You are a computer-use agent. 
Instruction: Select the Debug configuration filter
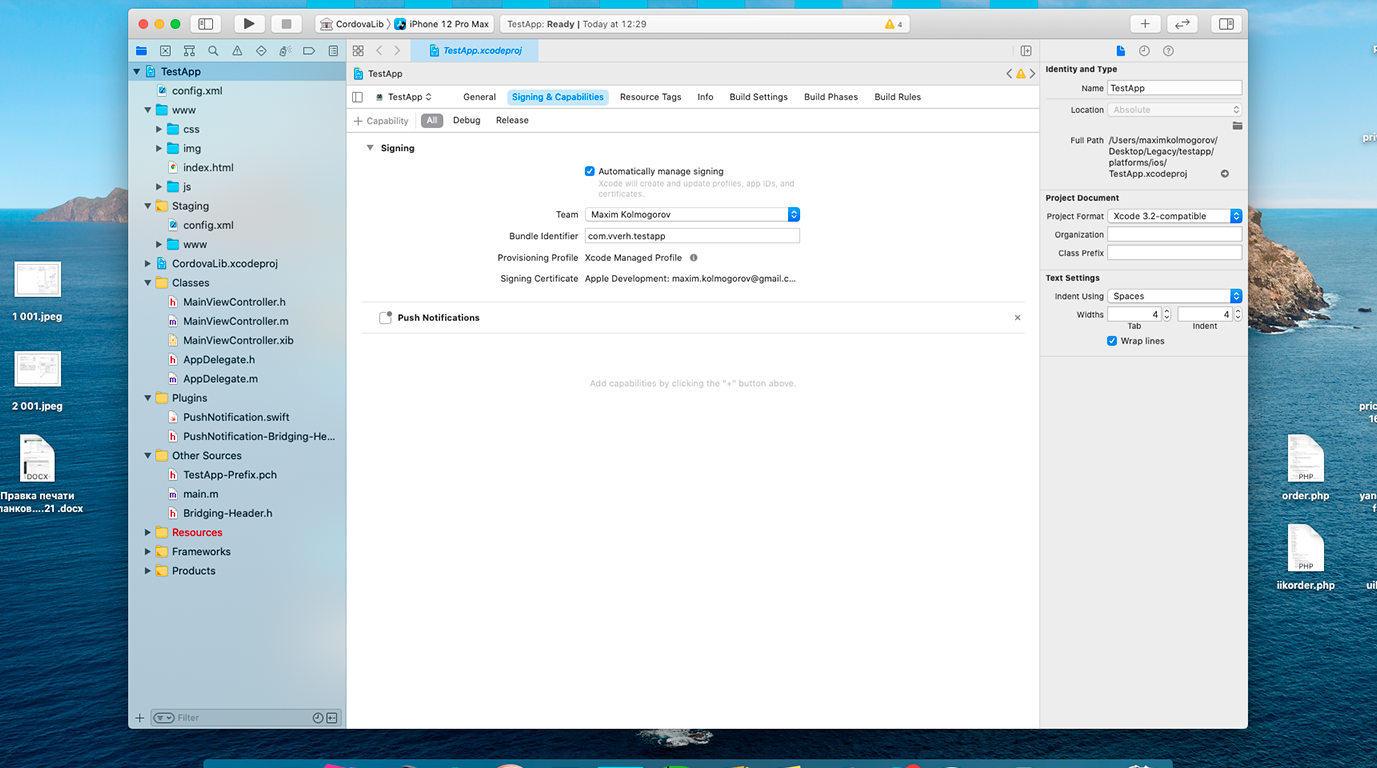click(466, 120)
